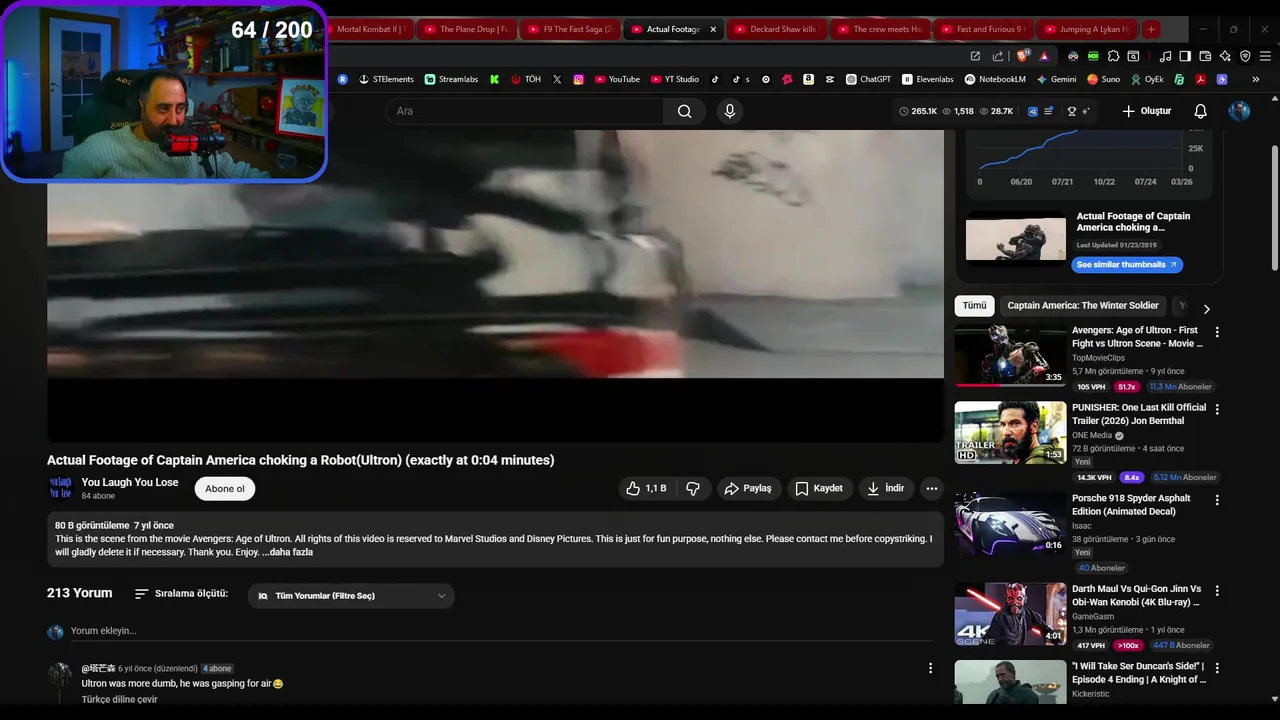Click See similar thumbnails button
This screenshot has height=720, width=1280.
coord(1127,265)
